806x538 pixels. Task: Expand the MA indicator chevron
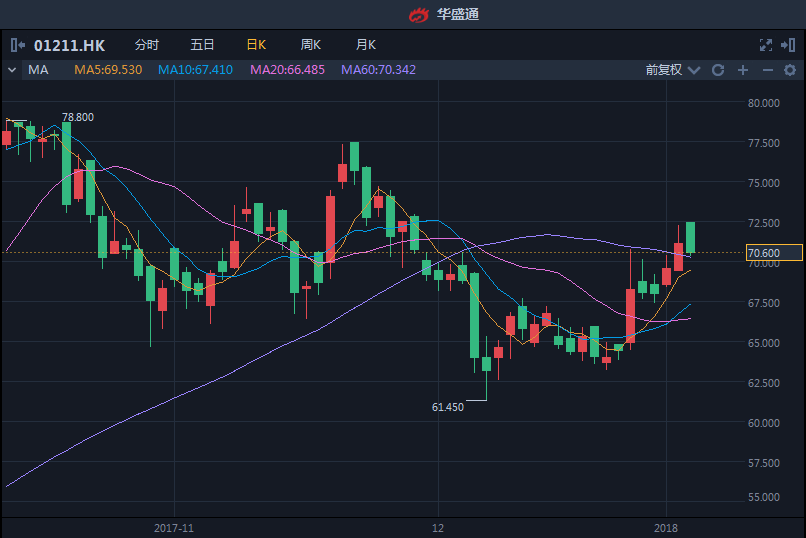click(12, 70)
